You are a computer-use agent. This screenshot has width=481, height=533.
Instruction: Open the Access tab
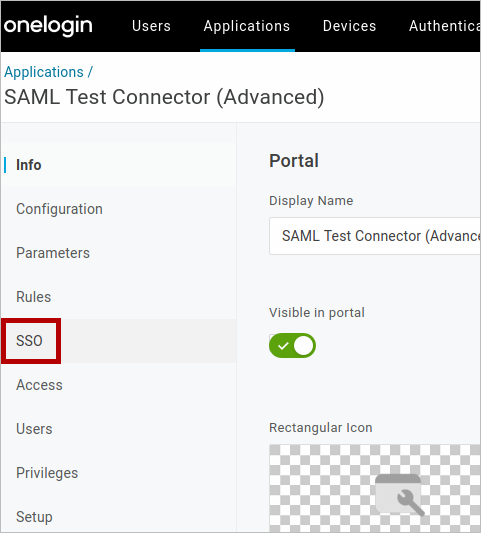[x=39, y=385]
